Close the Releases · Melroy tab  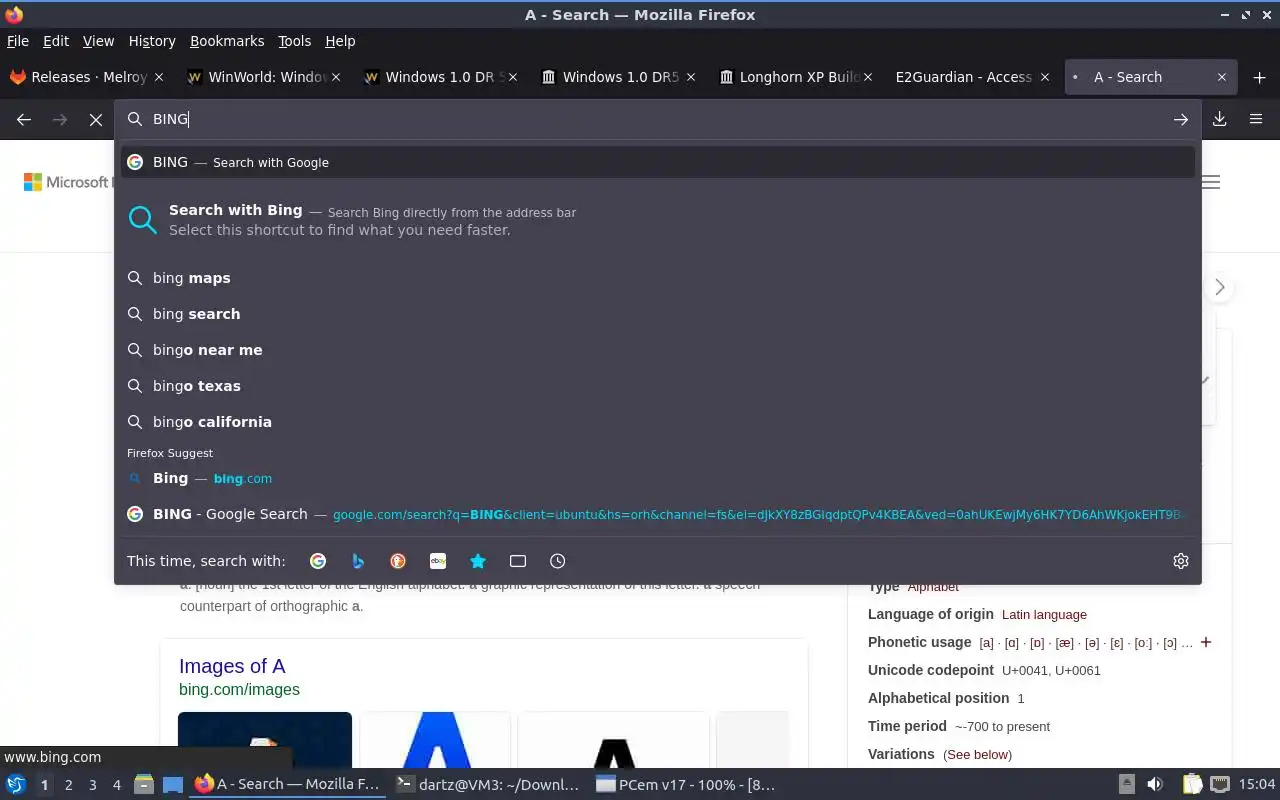coord(158,77)
